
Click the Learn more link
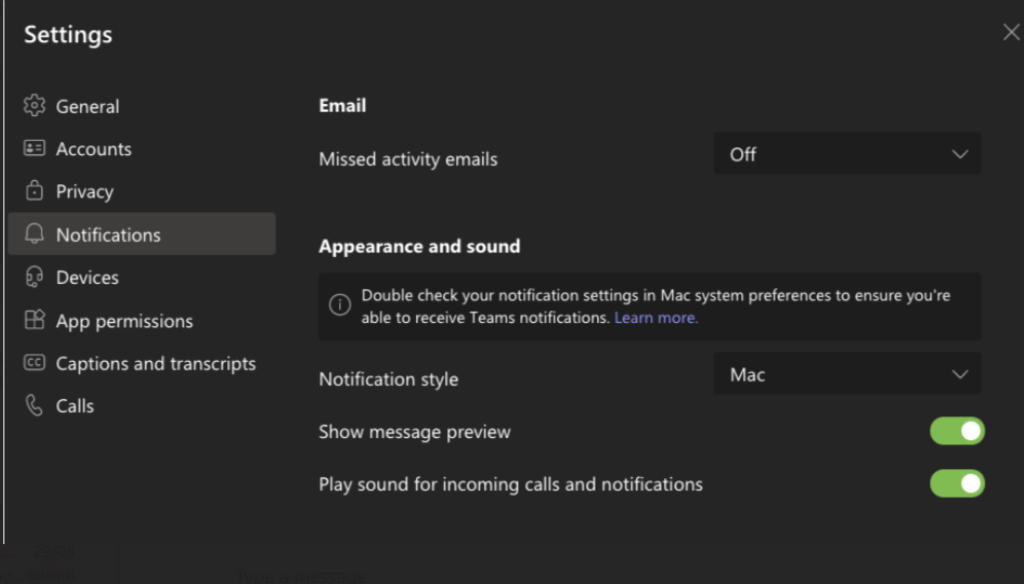655,317
